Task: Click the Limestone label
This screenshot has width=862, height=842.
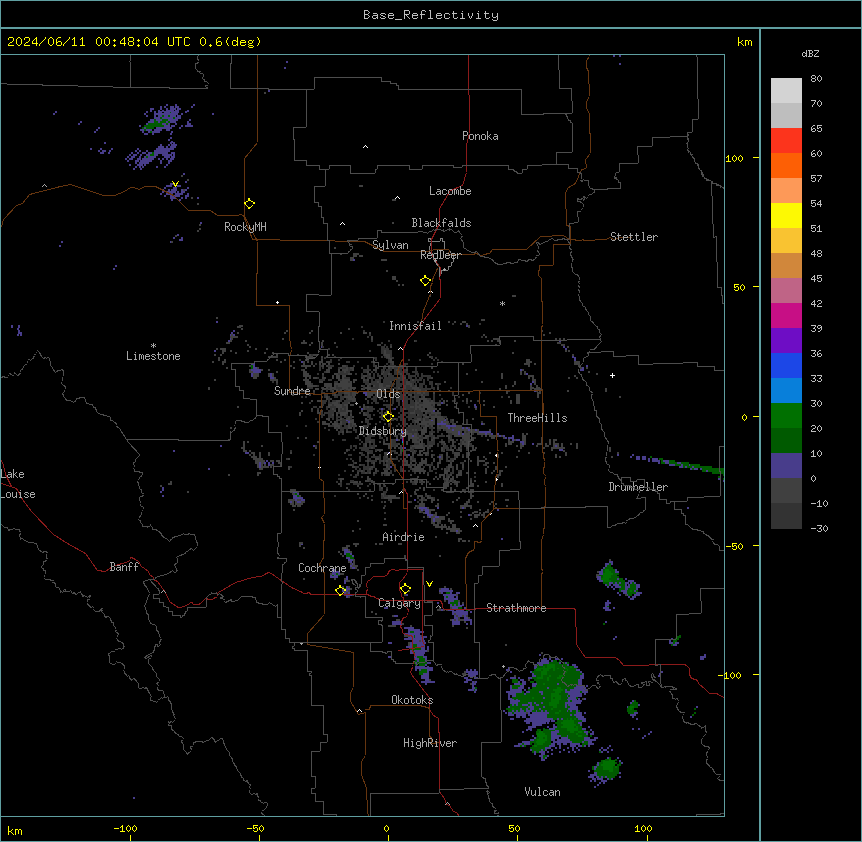Action: (x=153, y=356)
